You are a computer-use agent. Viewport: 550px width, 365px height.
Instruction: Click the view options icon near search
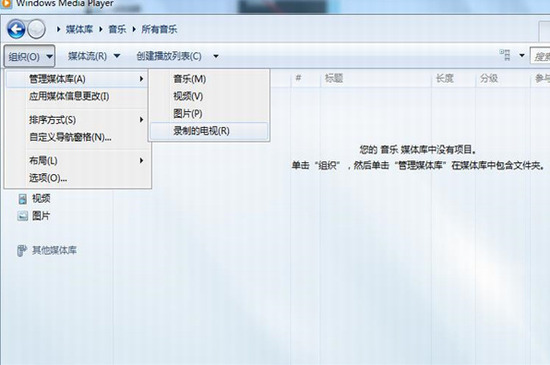pos(505,55)
